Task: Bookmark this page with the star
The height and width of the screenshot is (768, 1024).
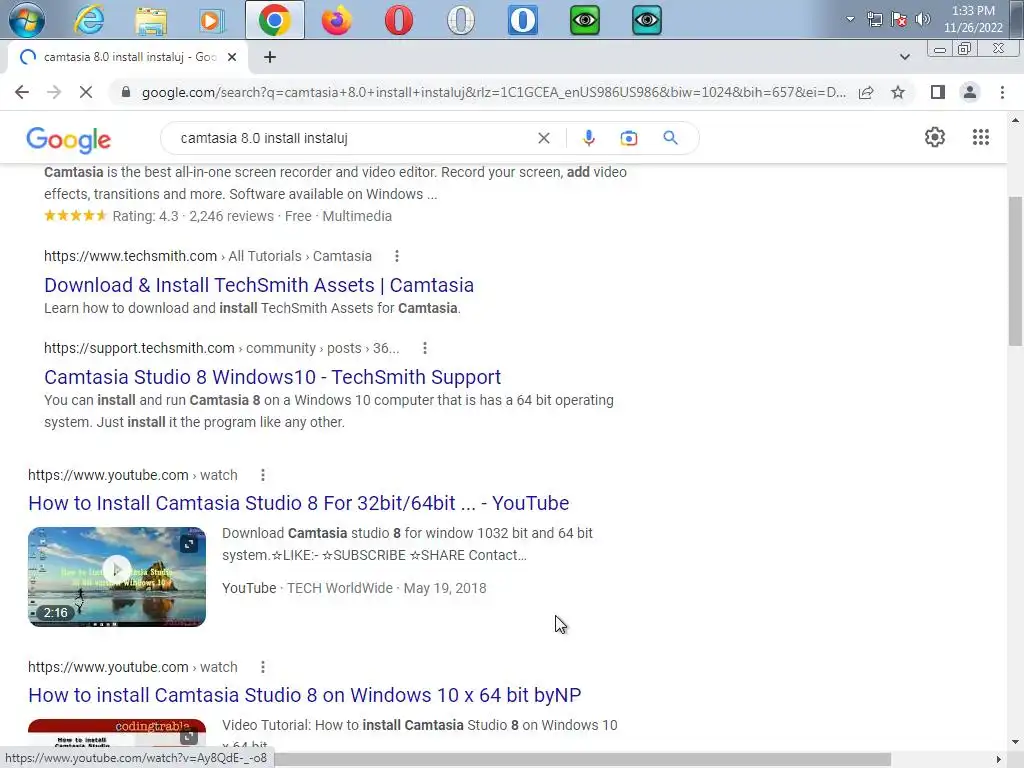Action: click(x=898, y=93)
